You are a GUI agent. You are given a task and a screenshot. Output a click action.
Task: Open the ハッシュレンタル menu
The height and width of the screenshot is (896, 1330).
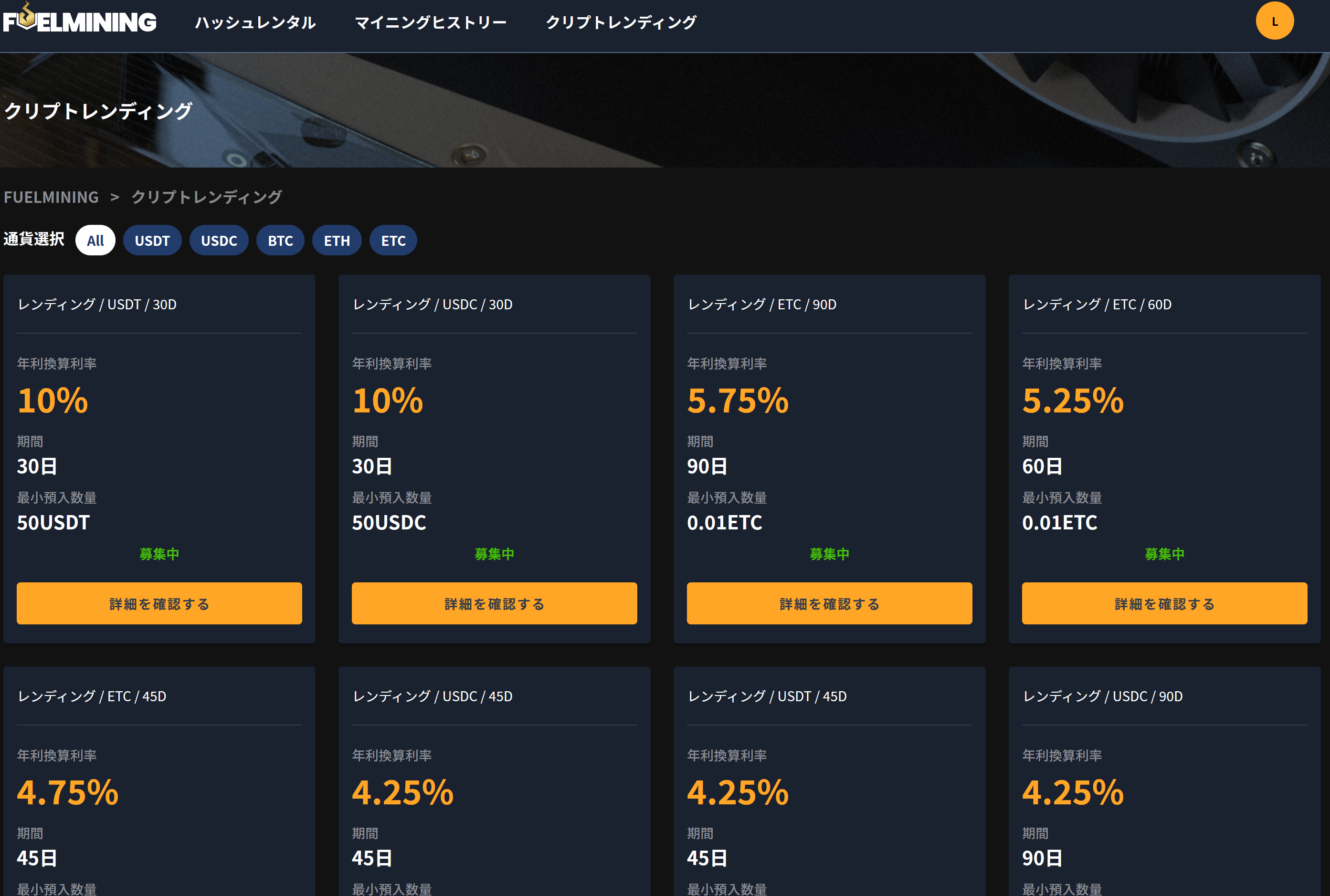[255, 22]
